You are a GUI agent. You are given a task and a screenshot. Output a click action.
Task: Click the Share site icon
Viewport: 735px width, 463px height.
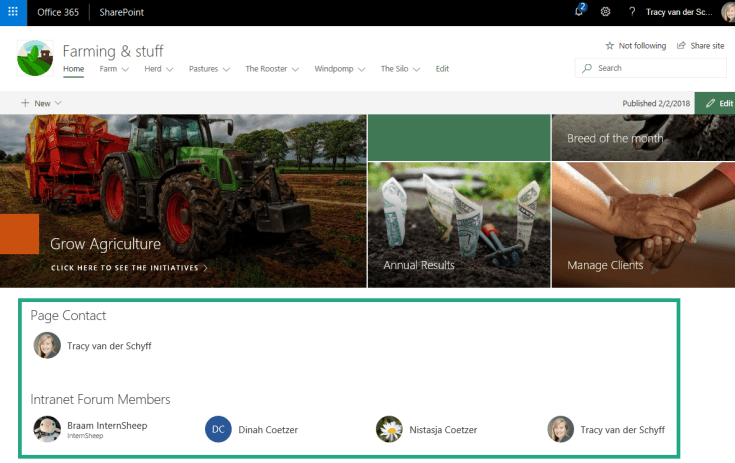681,45
